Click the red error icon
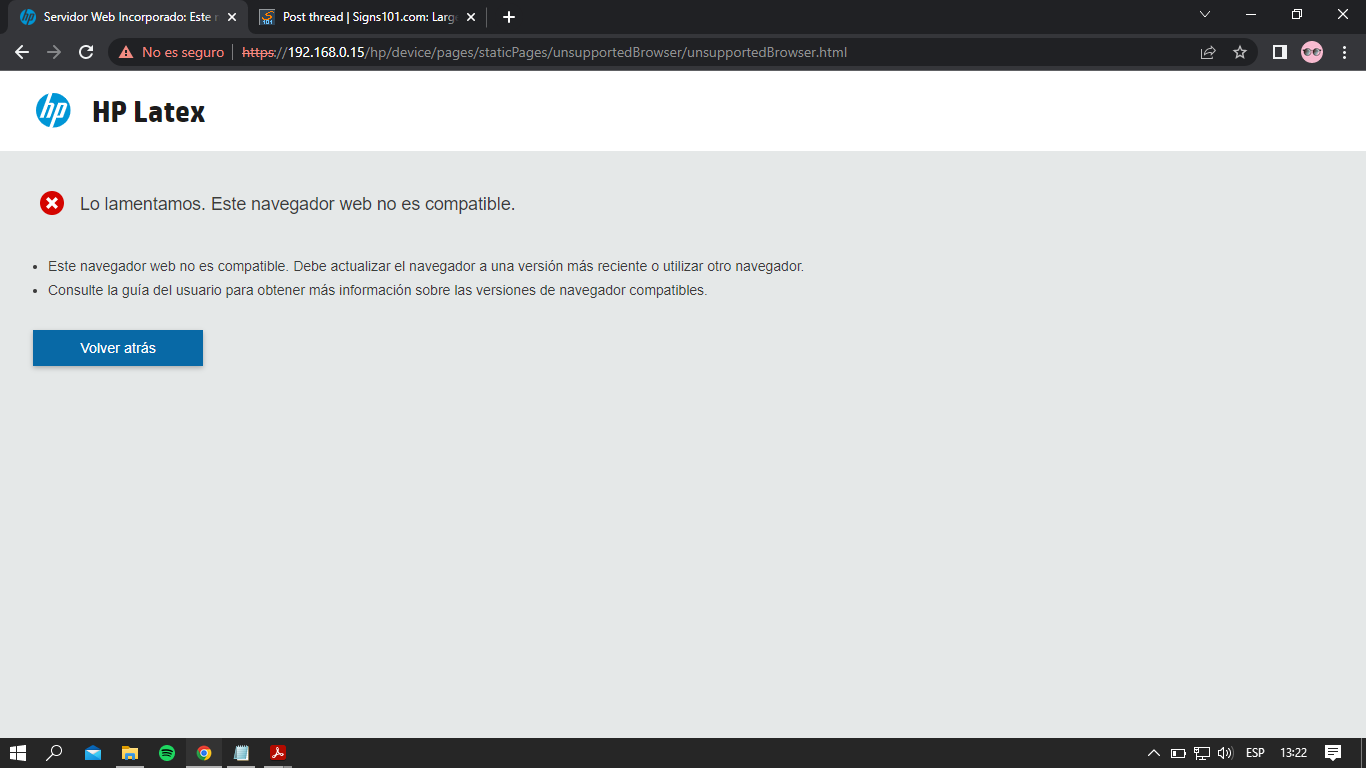1366x768 pixels. (52, 203)
